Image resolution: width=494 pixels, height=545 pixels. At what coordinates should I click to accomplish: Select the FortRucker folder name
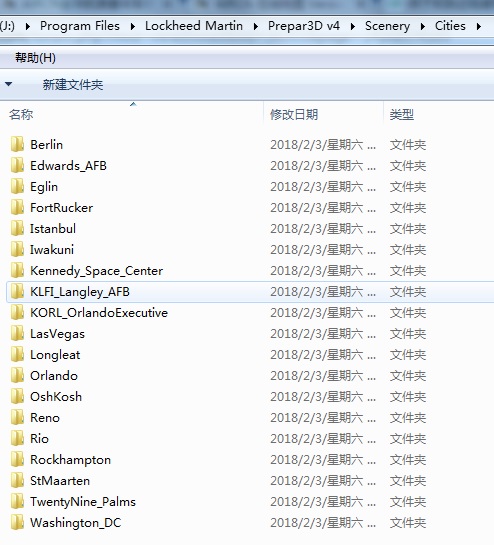pos(62,208)
